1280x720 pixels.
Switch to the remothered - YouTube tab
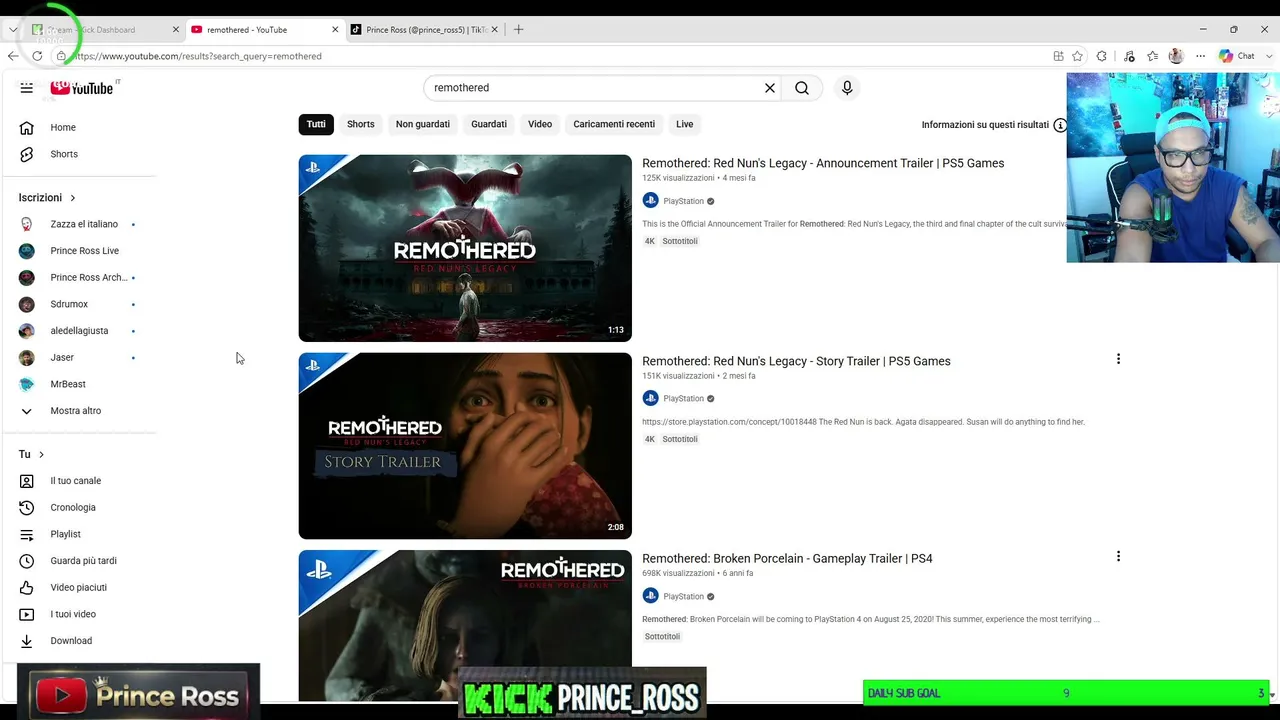265,30
